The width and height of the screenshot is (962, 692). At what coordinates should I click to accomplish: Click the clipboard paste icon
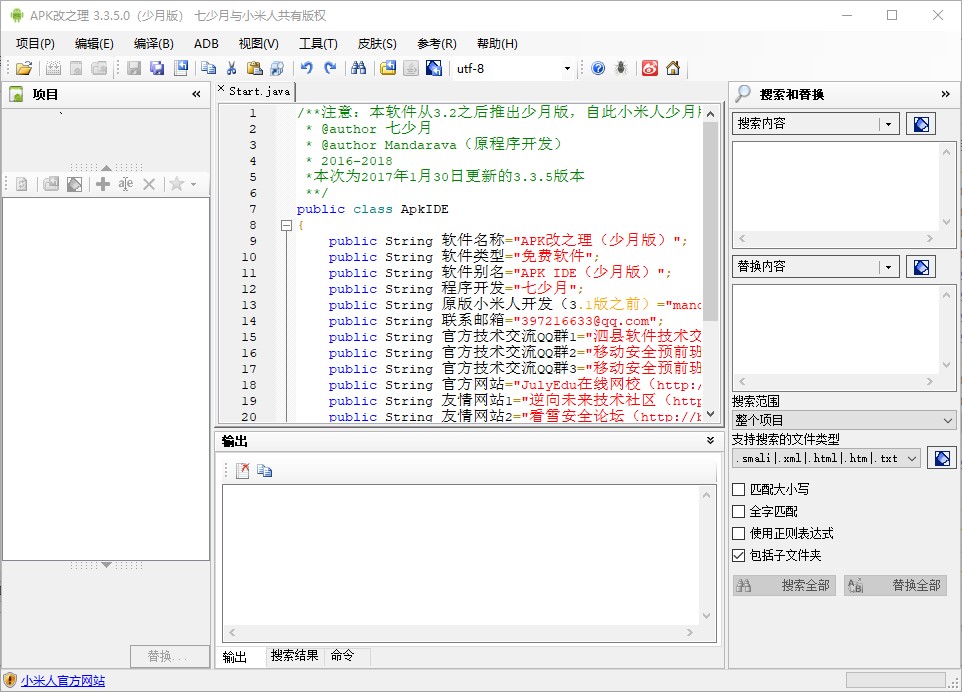(254, 68)
